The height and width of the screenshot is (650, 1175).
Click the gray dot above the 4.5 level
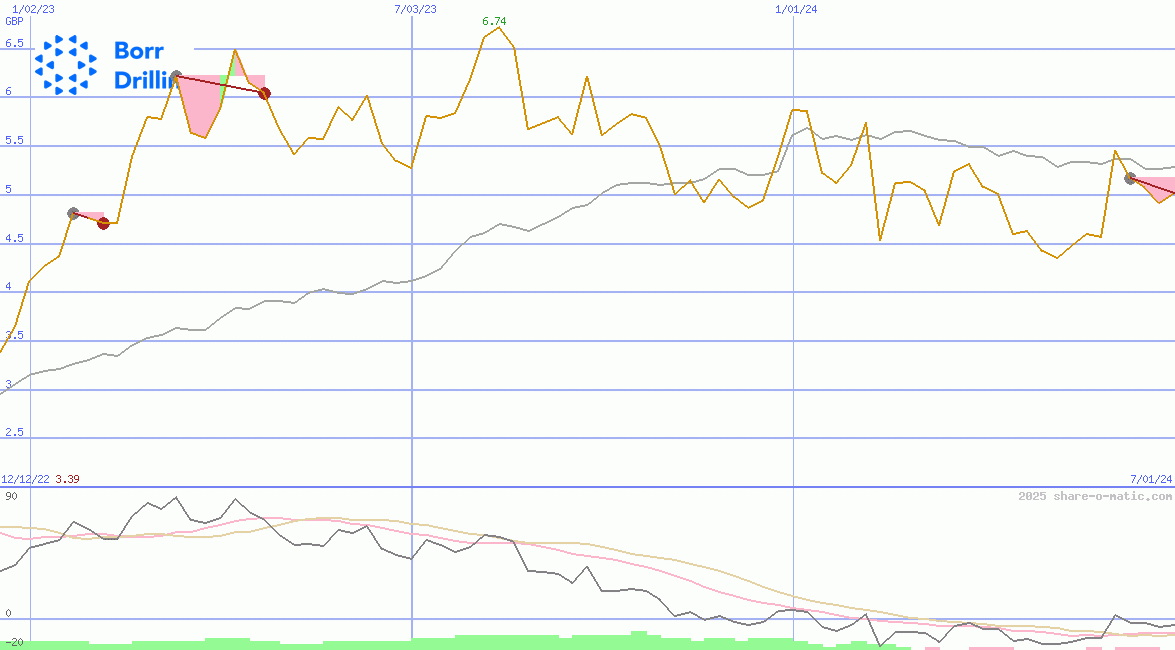click(x=71, y=211)
